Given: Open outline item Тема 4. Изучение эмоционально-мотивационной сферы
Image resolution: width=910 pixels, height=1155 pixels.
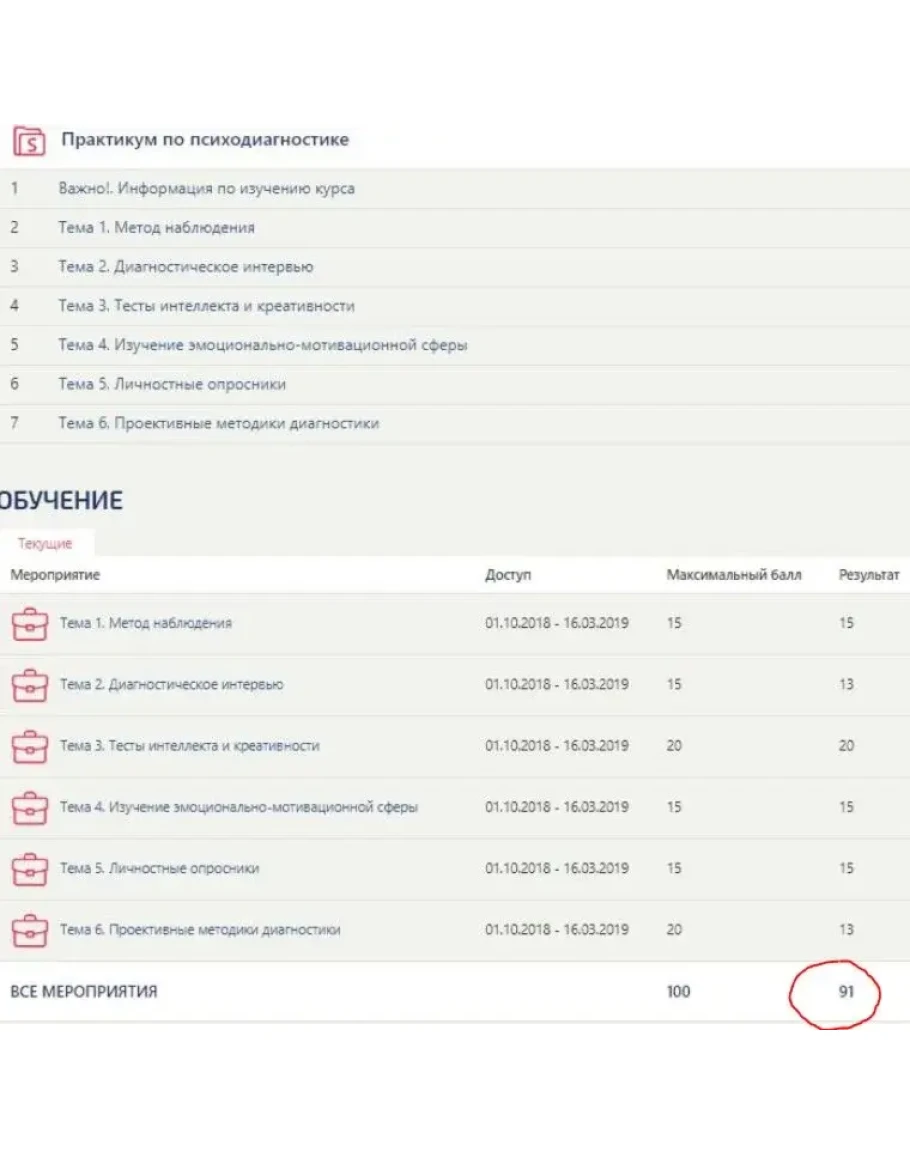Looking at the screenshot, I should point(262,345).
